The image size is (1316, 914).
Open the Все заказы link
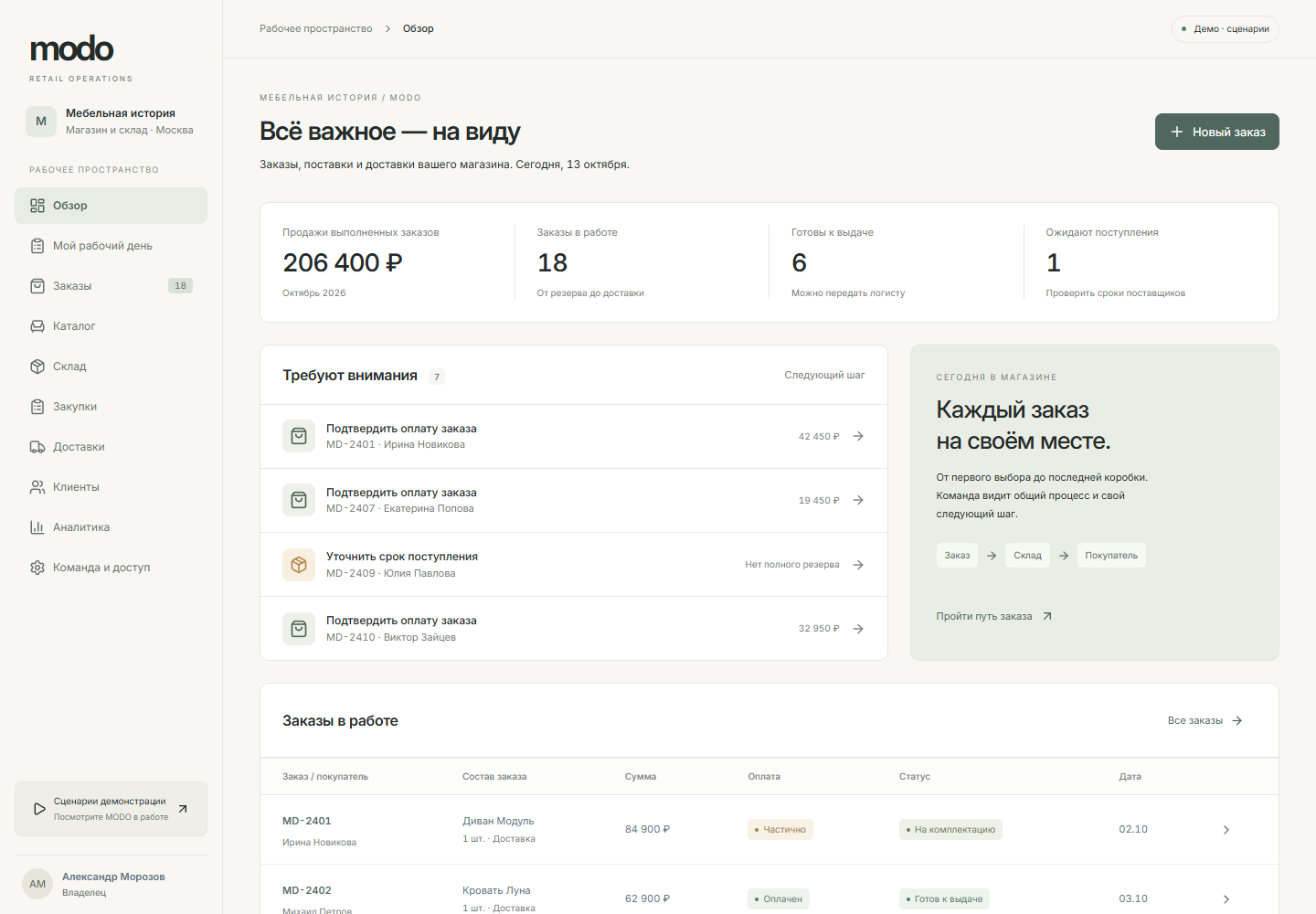point(1205,721)
